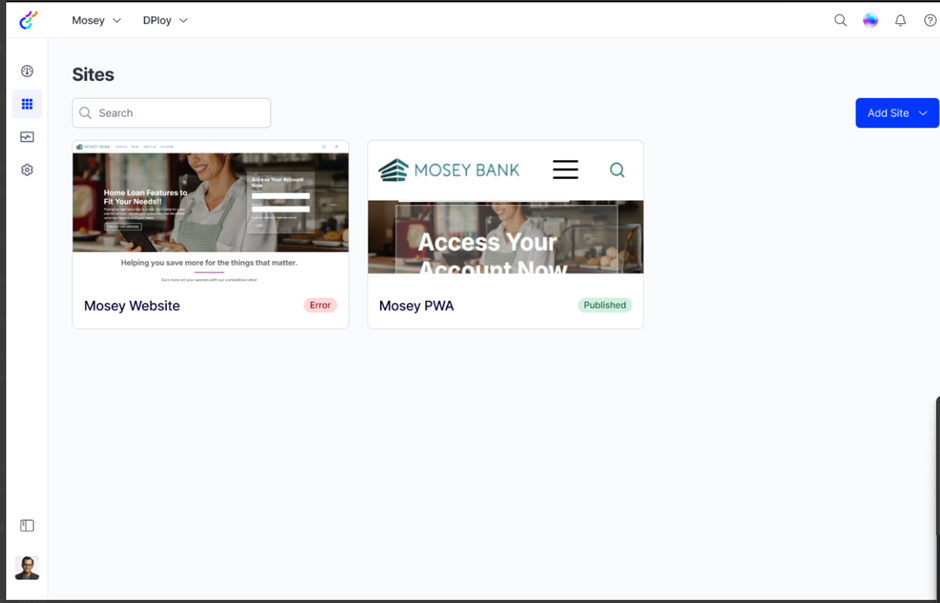Click the Mosey PWA site title
940x603 pixels.
tap(416, 306)
